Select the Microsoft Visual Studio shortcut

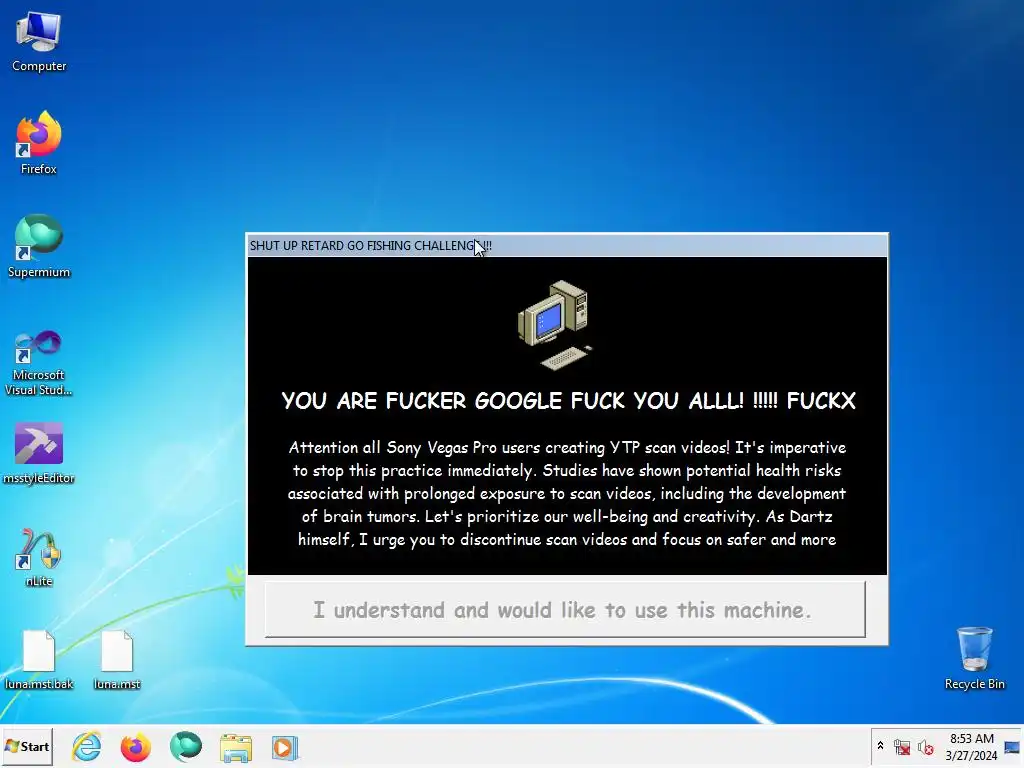pyautogui.click(x=39, y=363)
